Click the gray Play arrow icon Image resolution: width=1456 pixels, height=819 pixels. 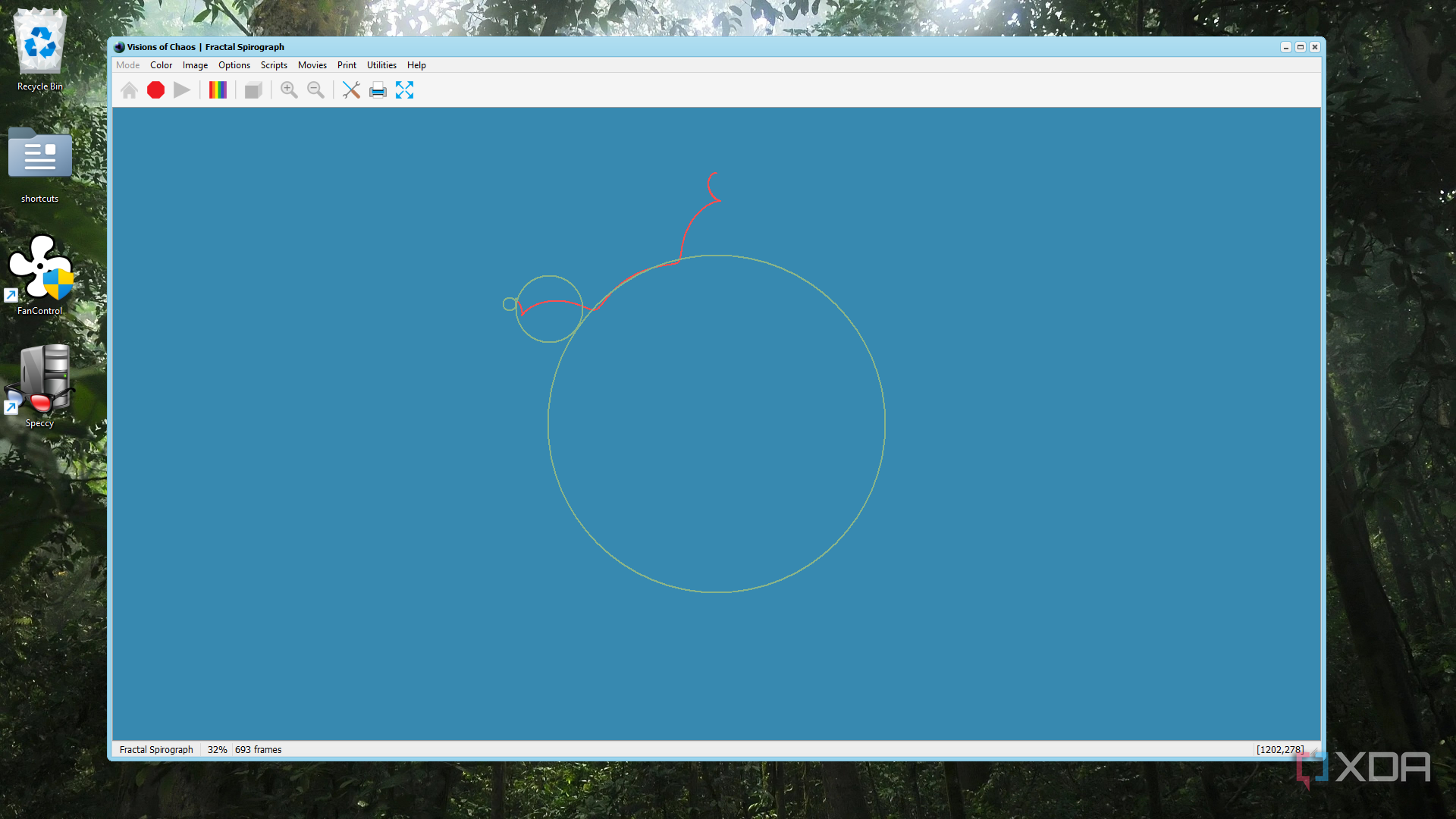point(182,90)
